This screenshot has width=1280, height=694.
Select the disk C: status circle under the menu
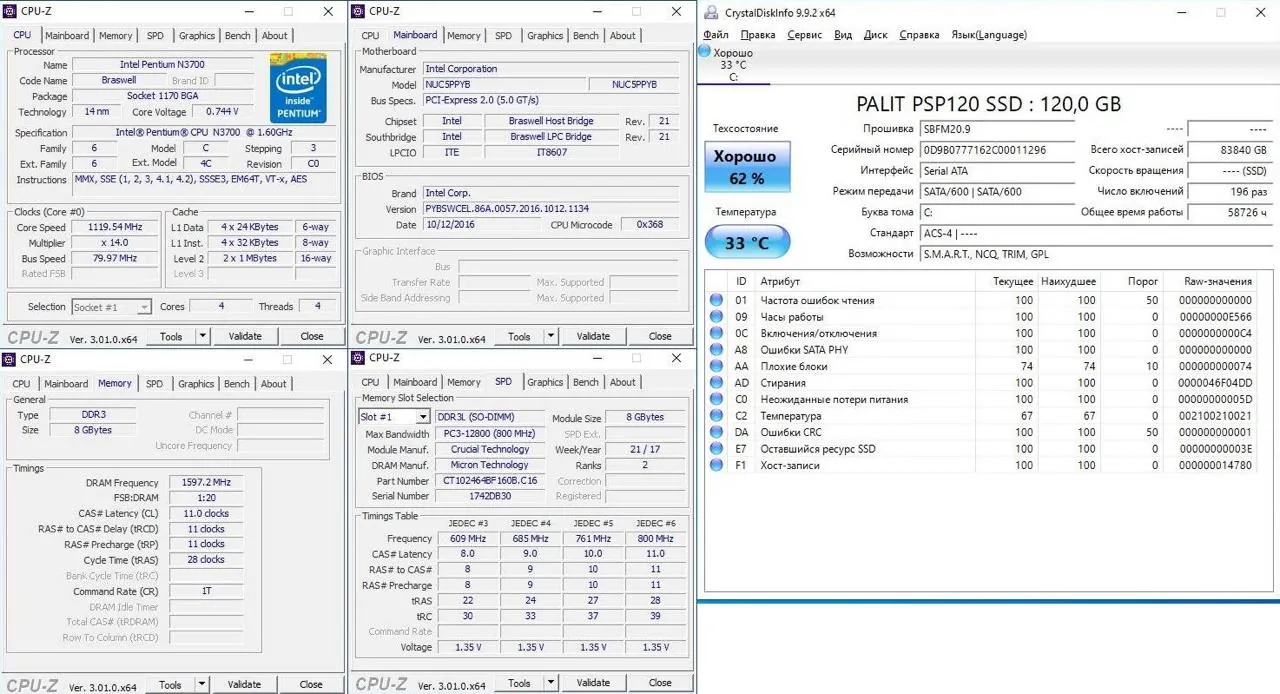coord(704,51)
